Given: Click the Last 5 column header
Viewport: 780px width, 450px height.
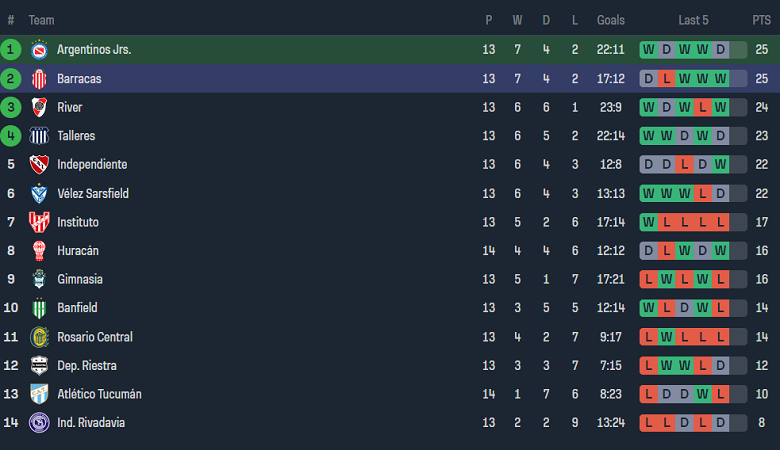Looking at the screenshot, I should click(x=693, y=20).
